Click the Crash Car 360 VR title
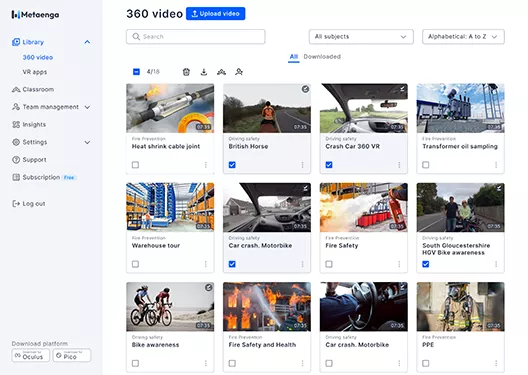The image size is (528, 375). point(353,146)
